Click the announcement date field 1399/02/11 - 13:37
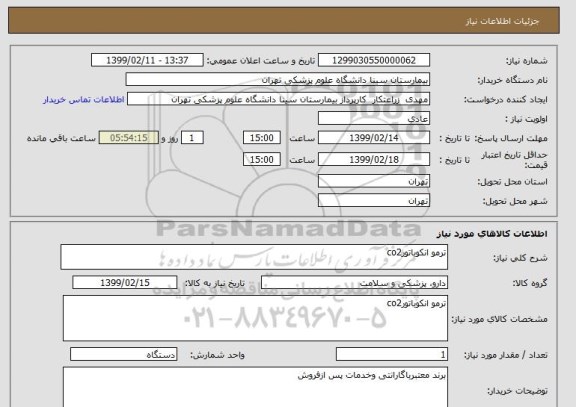Viewport: 576px width, 407px height. click(x=147, y=60)
